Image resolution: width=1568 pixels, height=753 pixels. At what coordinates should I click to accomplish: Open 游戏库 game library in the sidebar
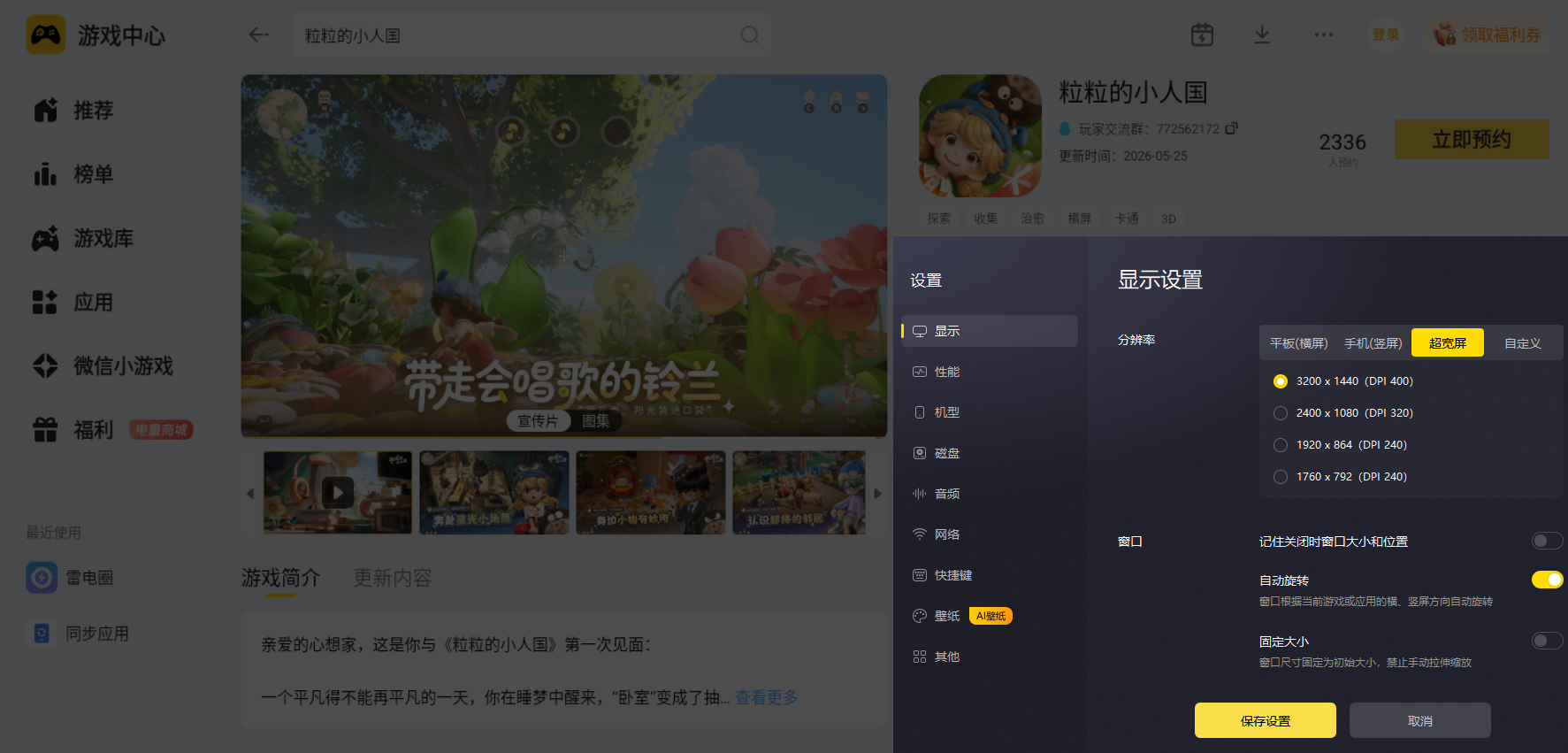[x=84, y=238]
